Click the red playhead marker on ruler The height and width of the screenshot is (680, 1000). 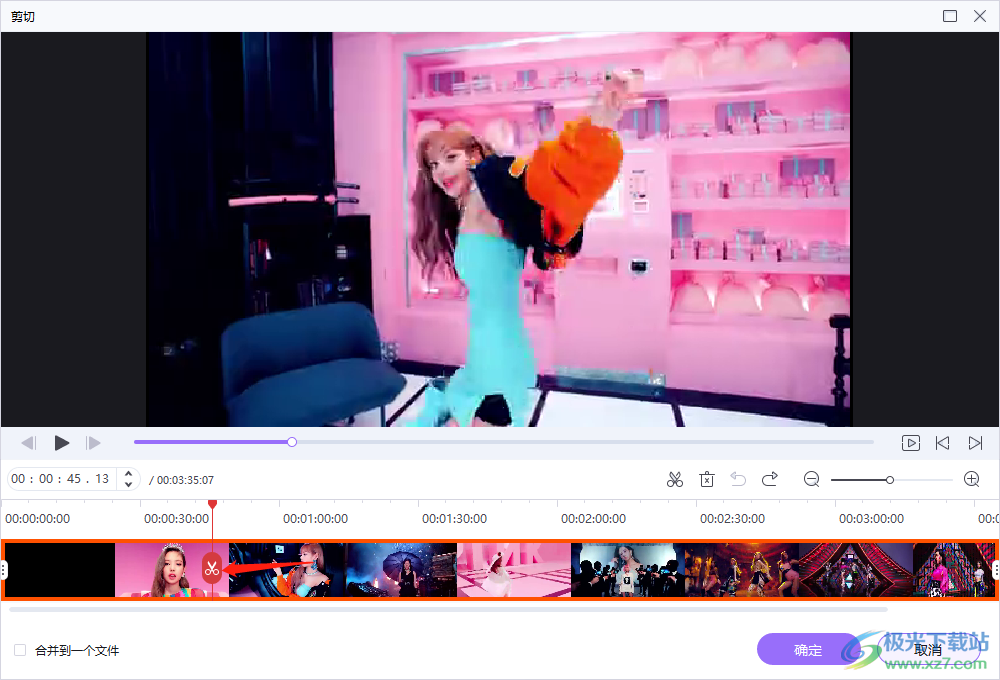point(212,504)
